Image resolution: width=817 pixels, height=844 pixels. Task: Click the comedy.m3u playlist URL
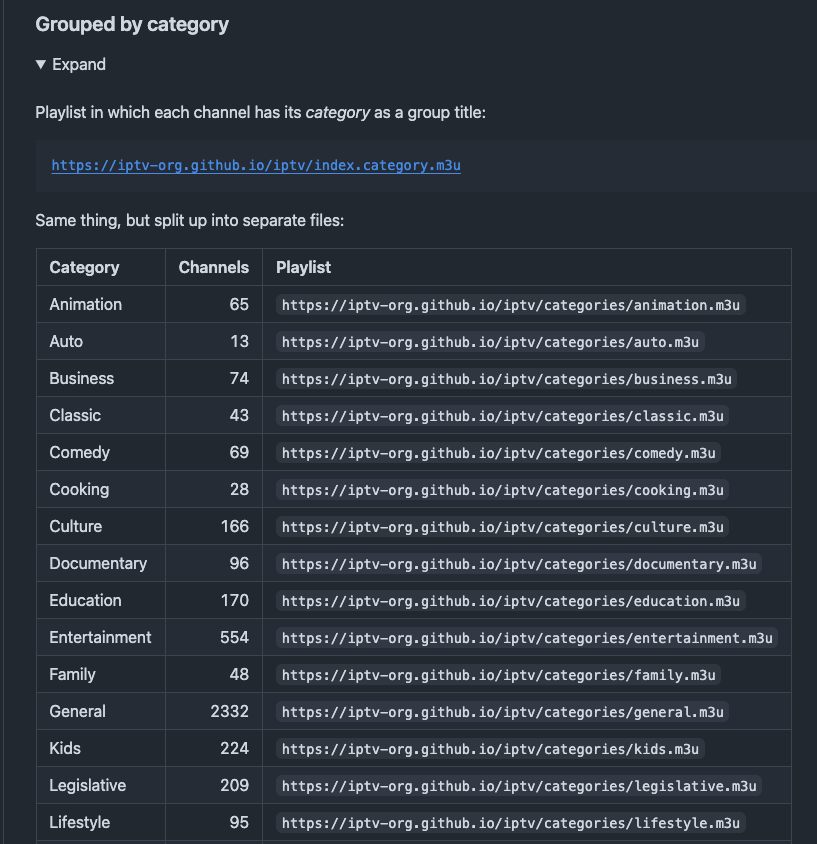coord(498,453)
